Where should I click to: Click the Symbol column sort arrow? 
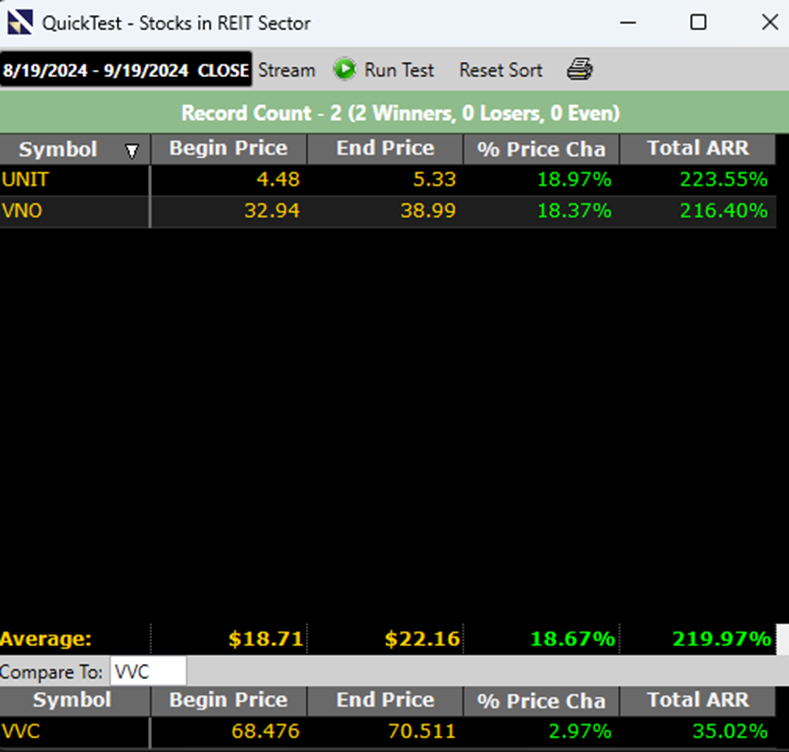tap(132, 151)
